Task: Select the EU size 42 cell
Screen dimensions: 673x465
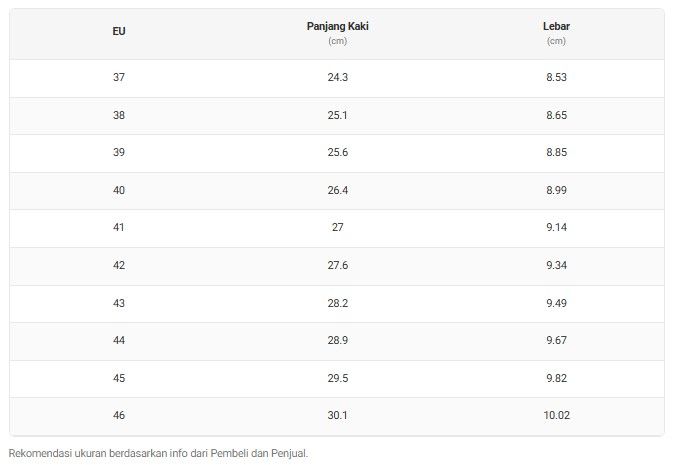Action: point(119,265)
